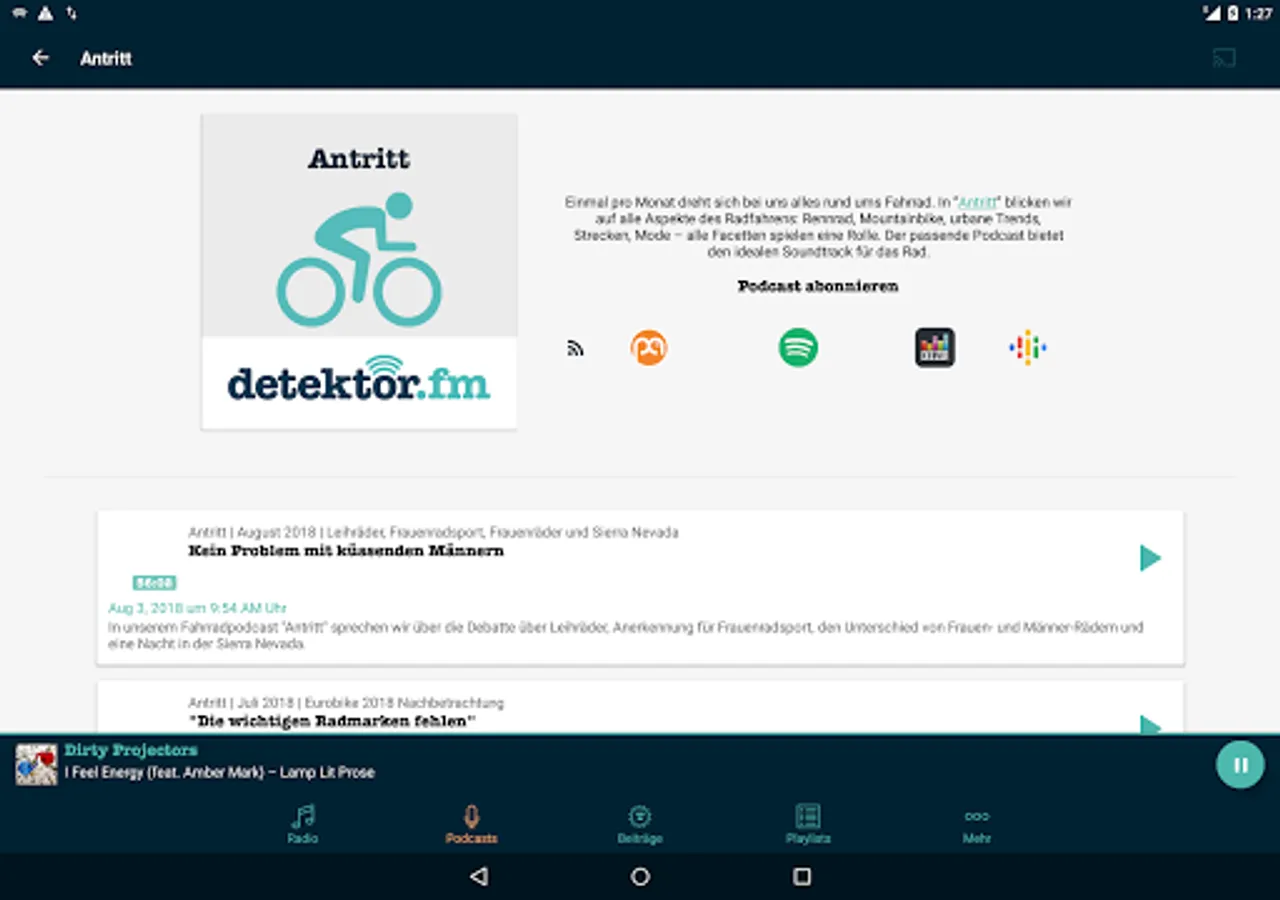Select the Podcast abonnieren heading
The image size is (1280, 900).
pyautogui.click(x=818, y=286)
